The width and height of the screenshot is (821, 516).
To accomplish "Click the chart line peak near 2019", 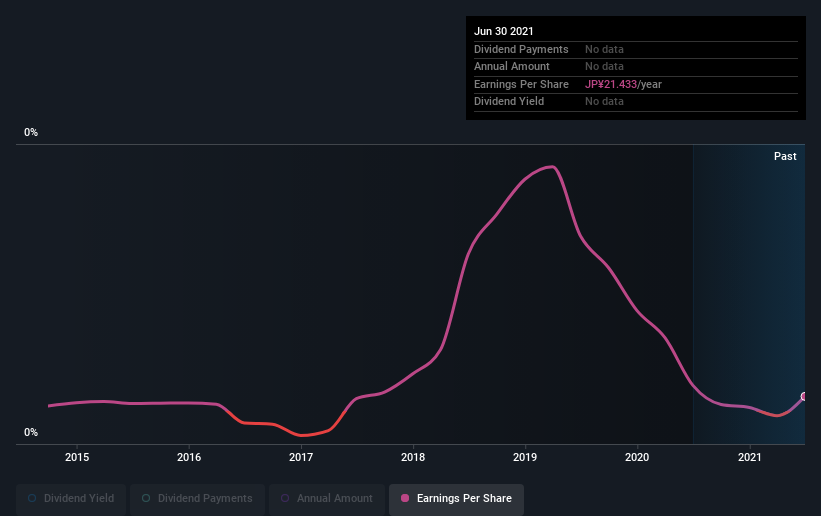I will point(552,167).
